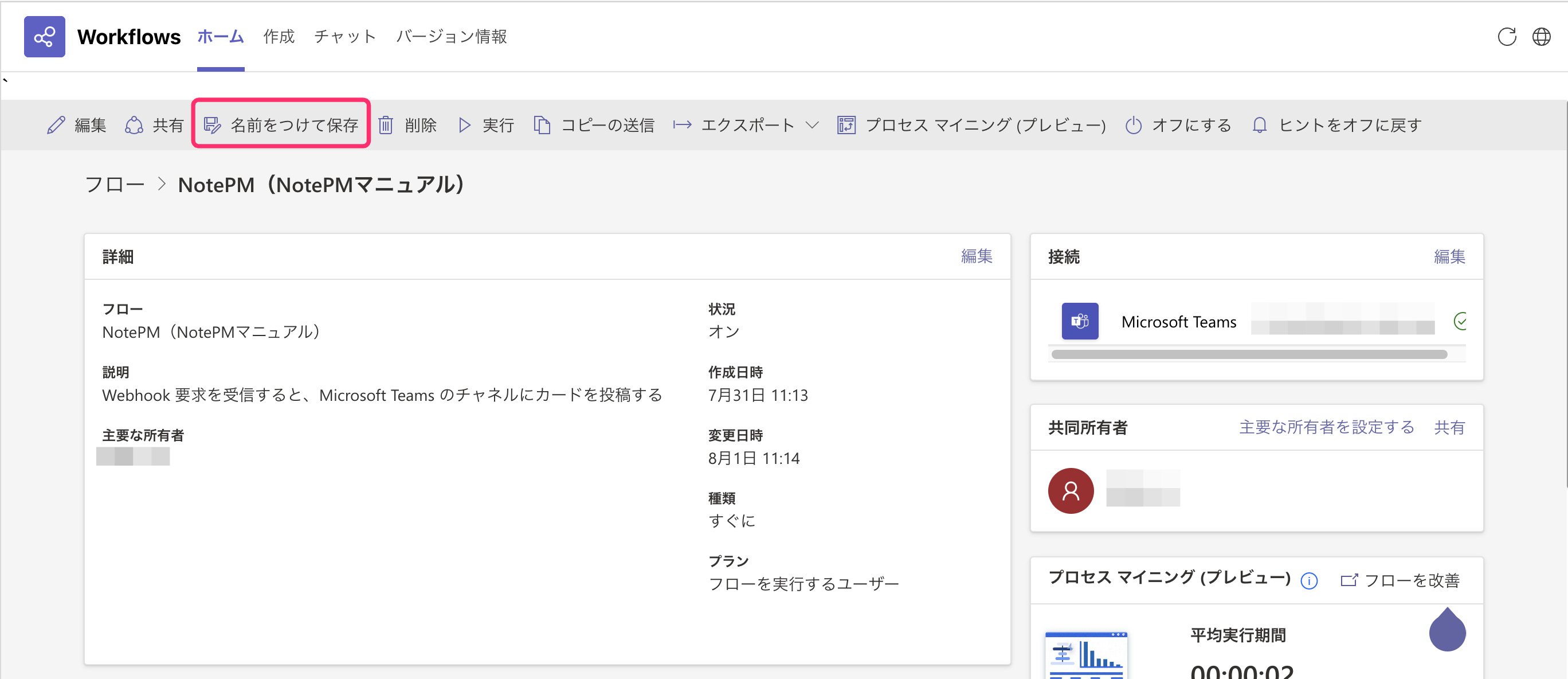
Task: Expand process mining info tooltip icon
Action: pyautogui.click(x=1310, y=580)
